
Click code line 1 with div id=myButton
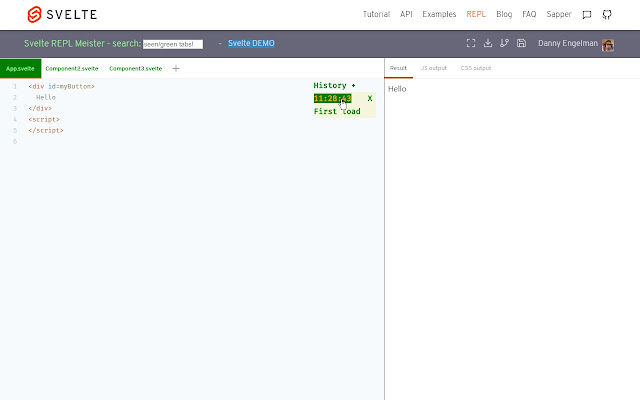pos(61,87)
